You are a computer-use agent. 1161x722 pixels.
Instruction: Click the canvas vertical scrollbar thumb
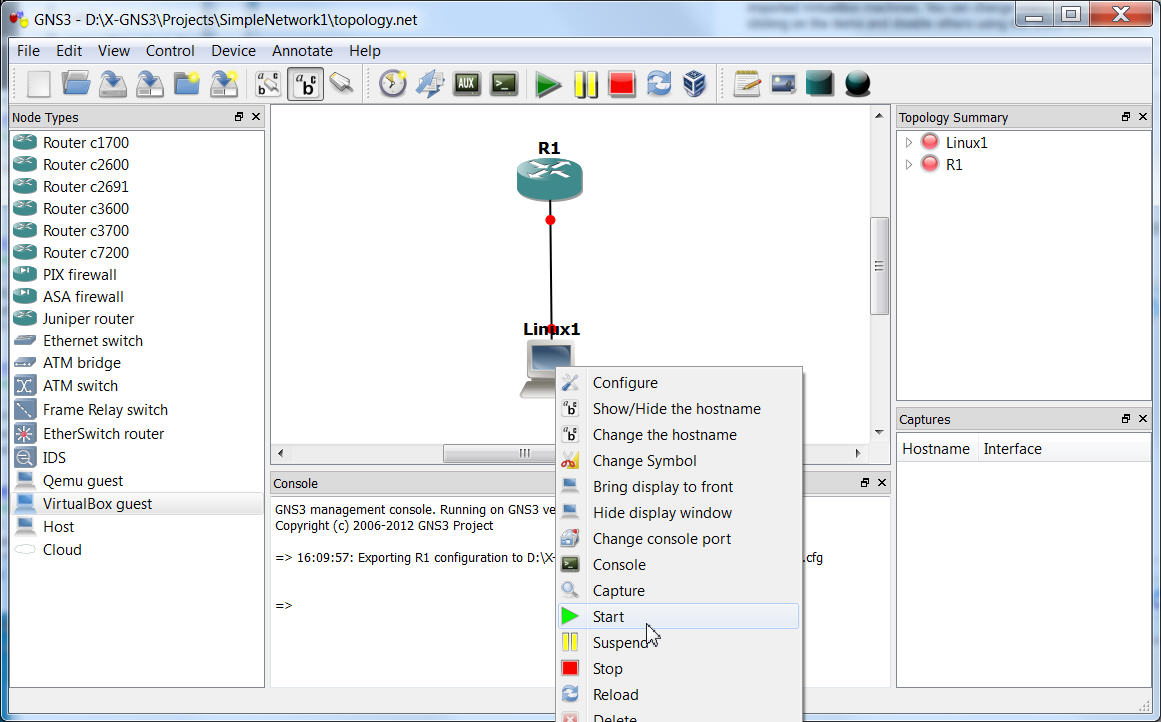(x=879, y=266)
